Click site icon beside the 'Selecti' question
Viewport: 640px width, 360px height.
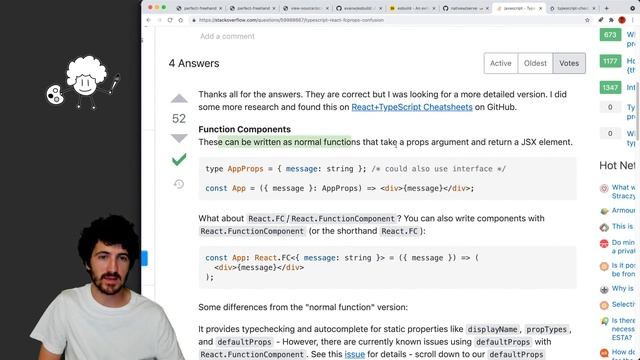pos(604,305)
